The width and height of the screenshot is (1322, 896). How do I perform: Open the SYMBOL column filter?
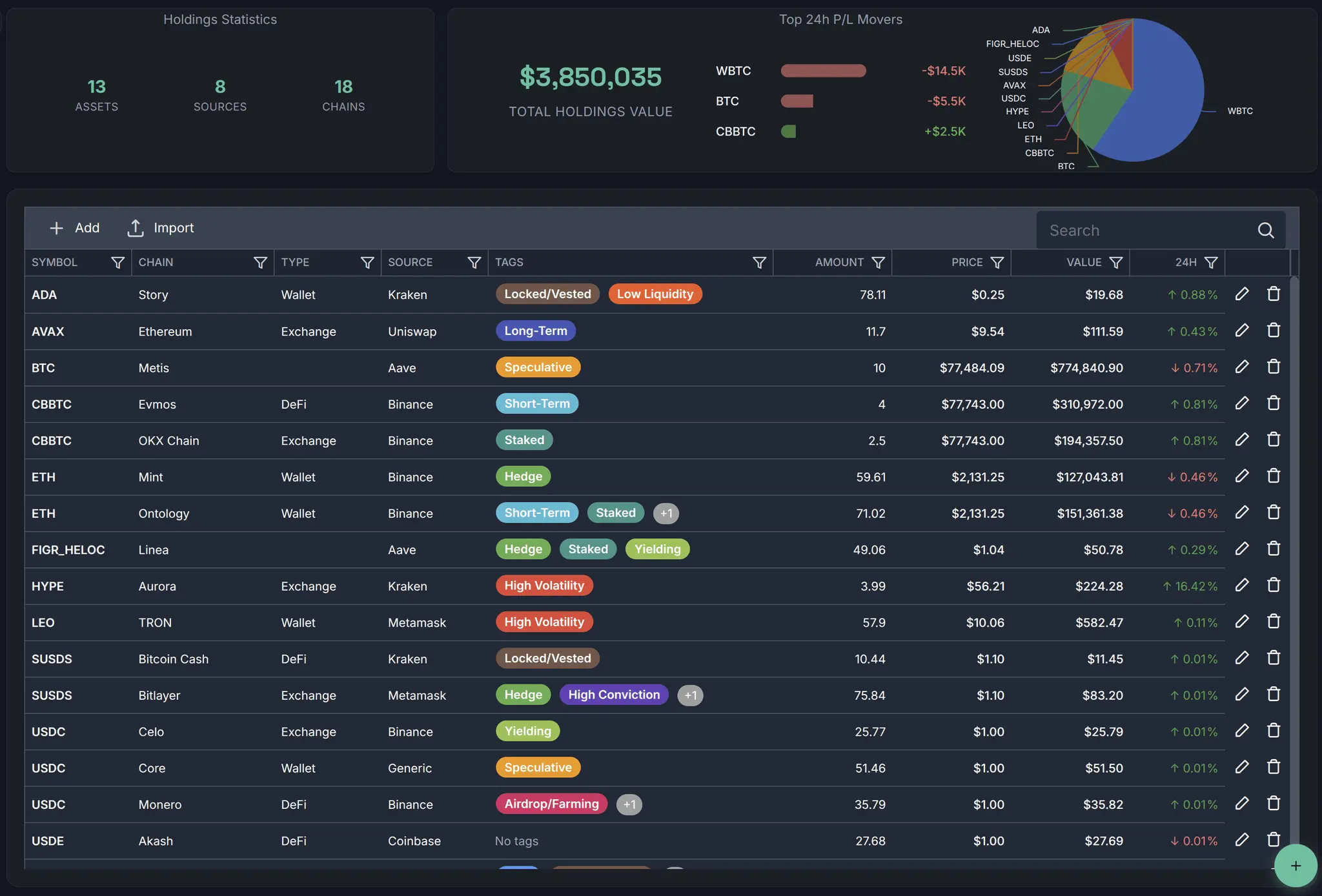point(117,262)
